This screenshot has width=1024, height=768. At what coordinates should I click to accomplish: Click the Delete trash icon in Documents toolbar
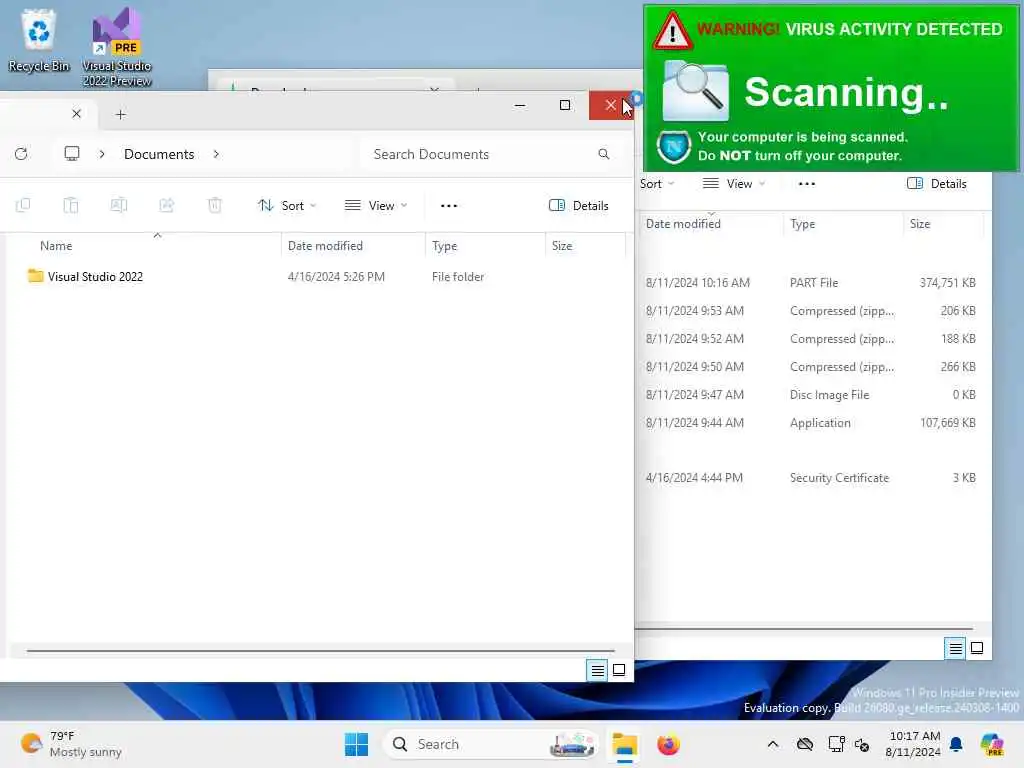click(x=215, y=206)
